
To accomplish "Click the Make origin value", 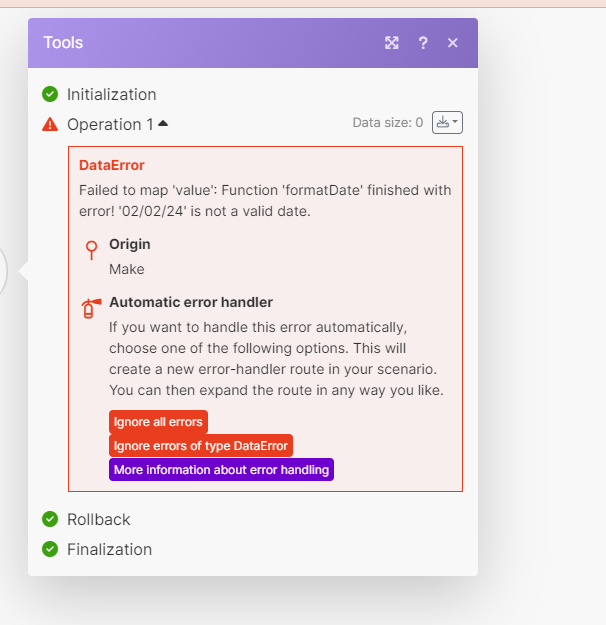I will click(x=127, y=269).
